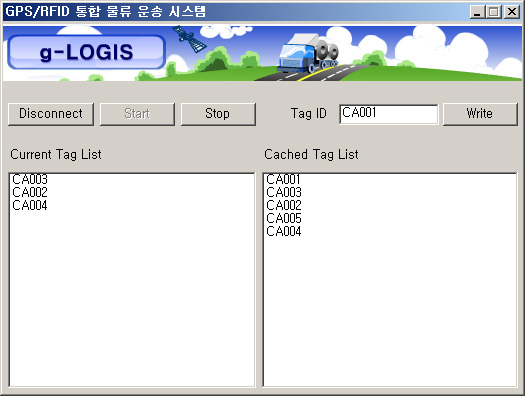Image resolution: width=525 pixels, height=396 pixels.
Task: Click the Current Tag List label
Action: tap(56, 155)
